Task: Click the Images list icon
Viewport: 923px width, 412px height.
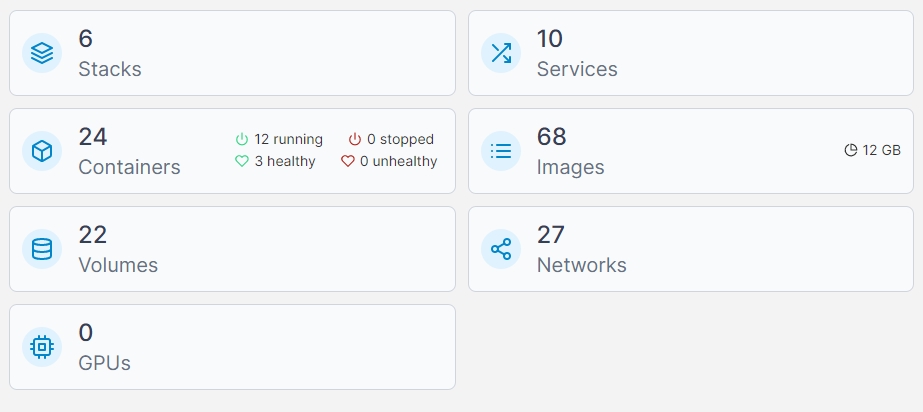Action: (x=501, y=151)
